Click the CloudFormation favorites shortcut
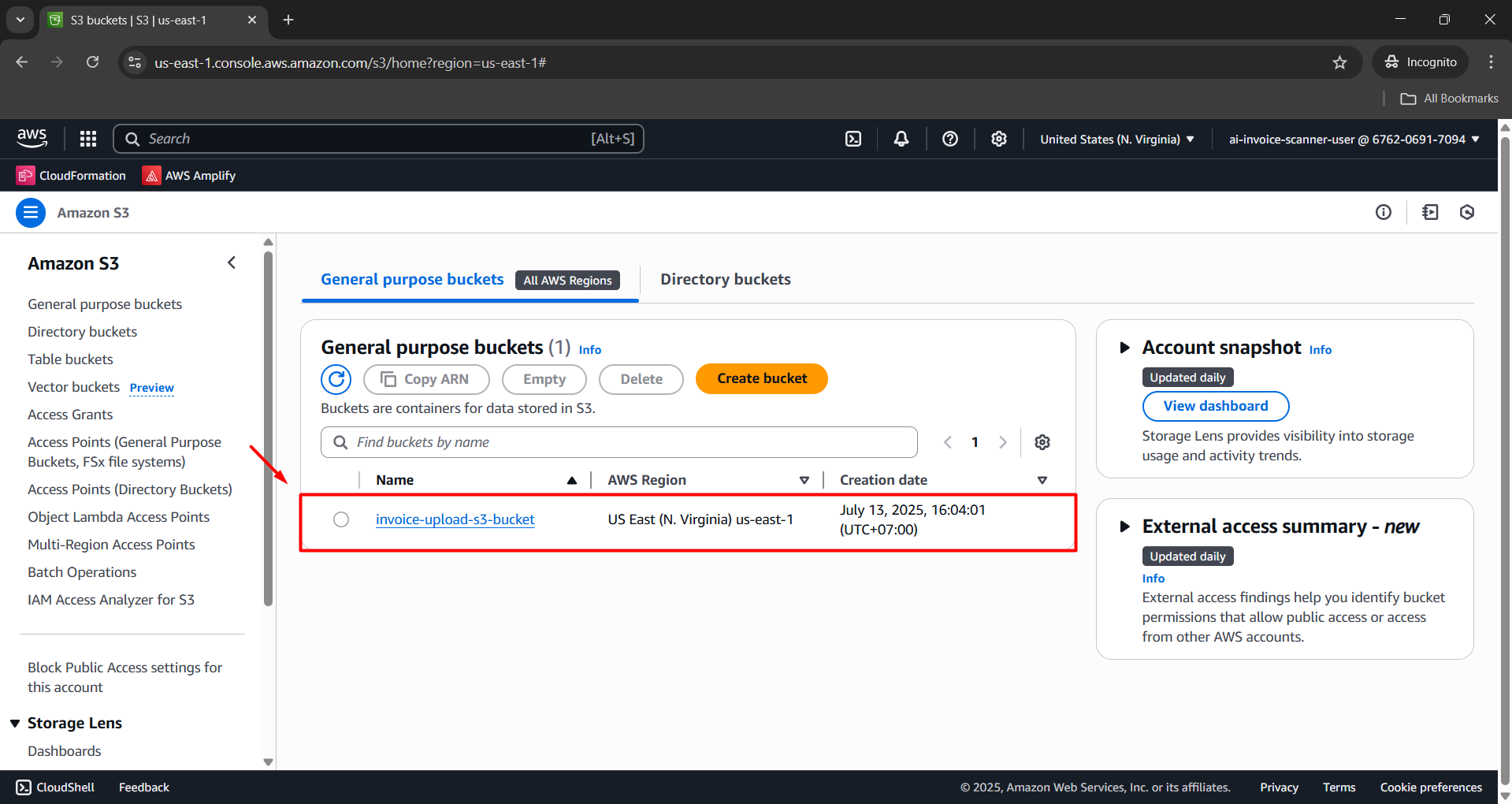 [70, 175]
